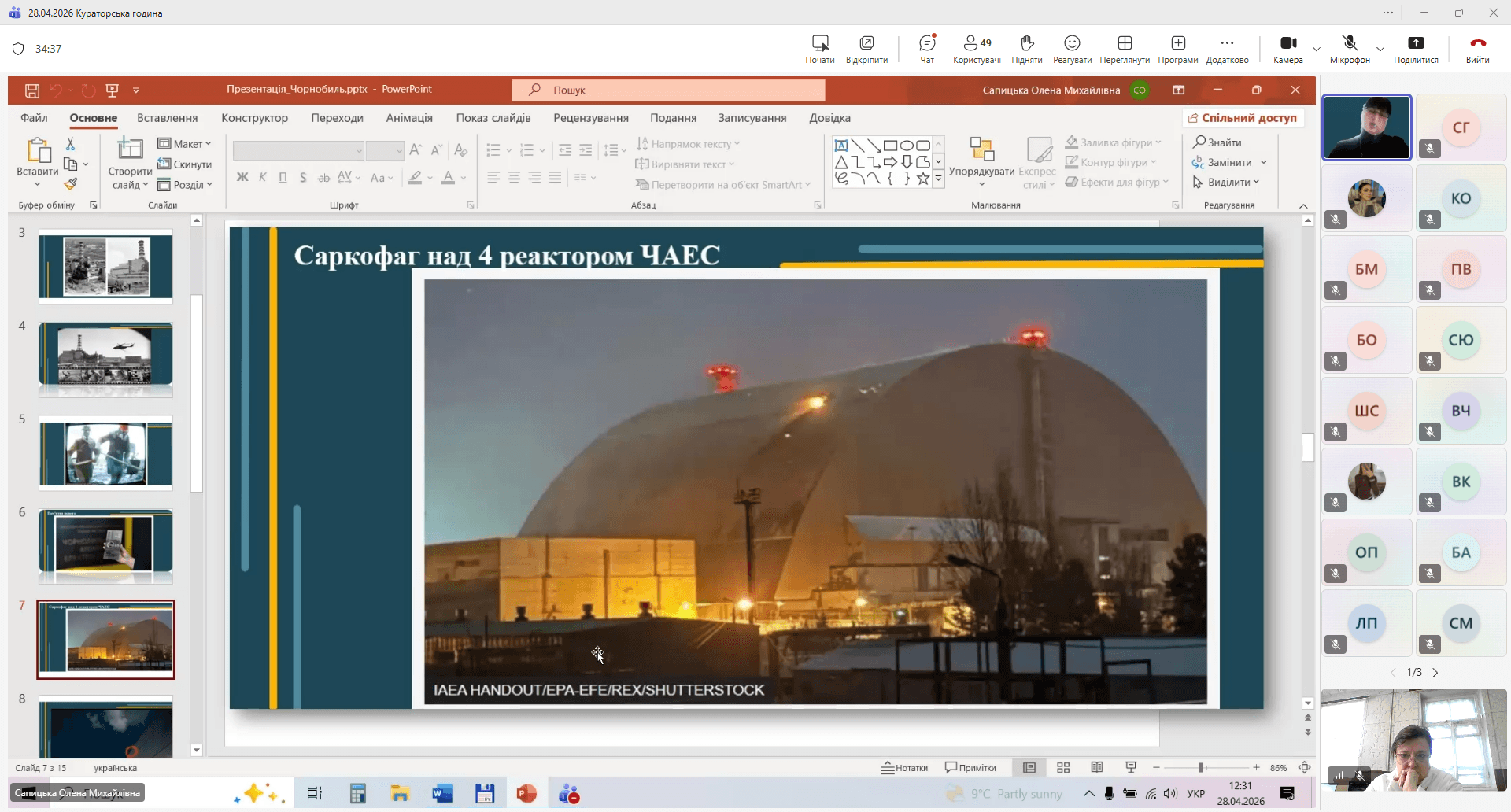Open the Виділити selection dropdown

pyautogui.click(x=1226, y=183)
